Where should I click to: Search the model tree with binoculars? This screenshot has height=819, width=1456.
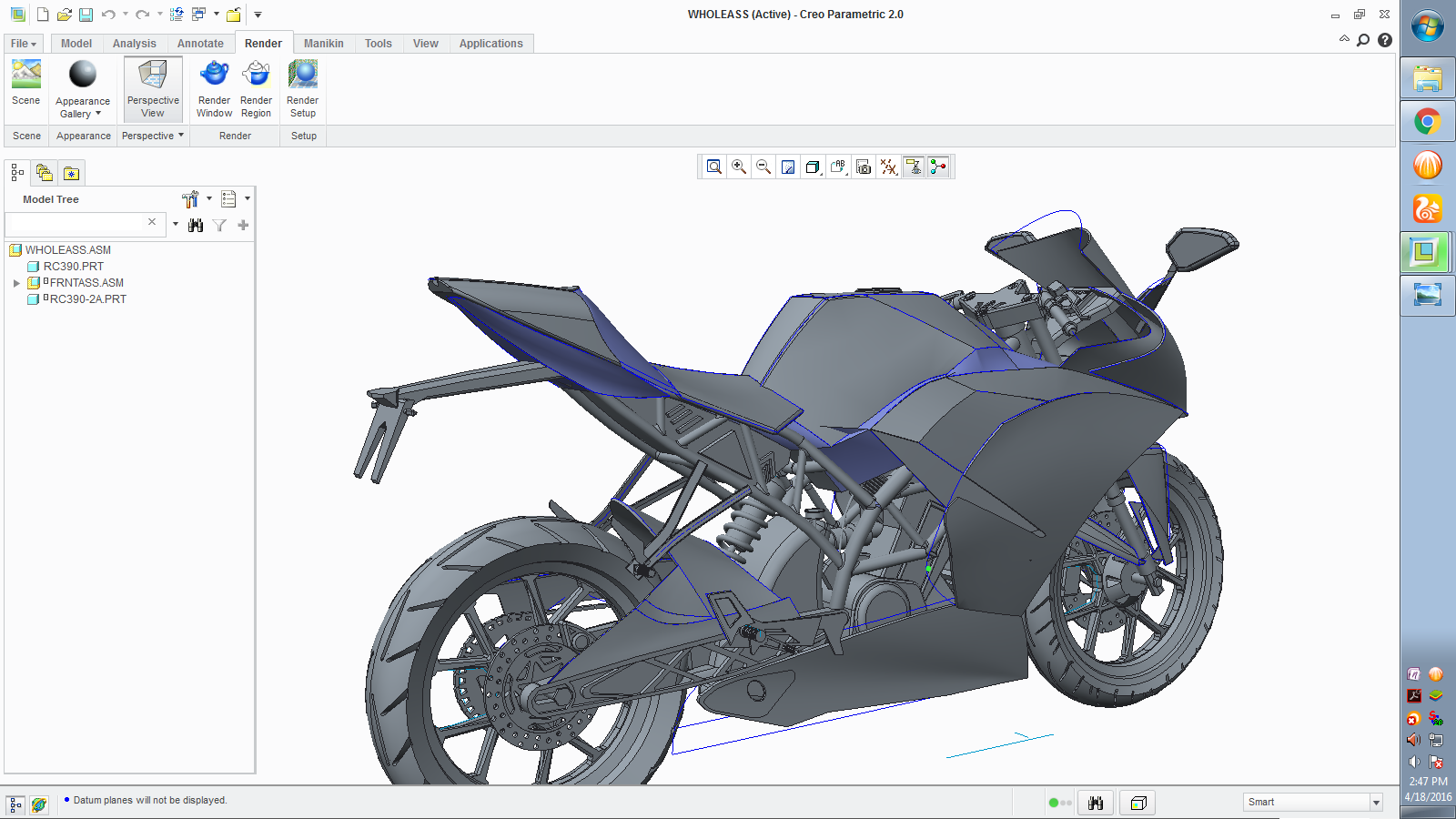click(x=196, y=225)
